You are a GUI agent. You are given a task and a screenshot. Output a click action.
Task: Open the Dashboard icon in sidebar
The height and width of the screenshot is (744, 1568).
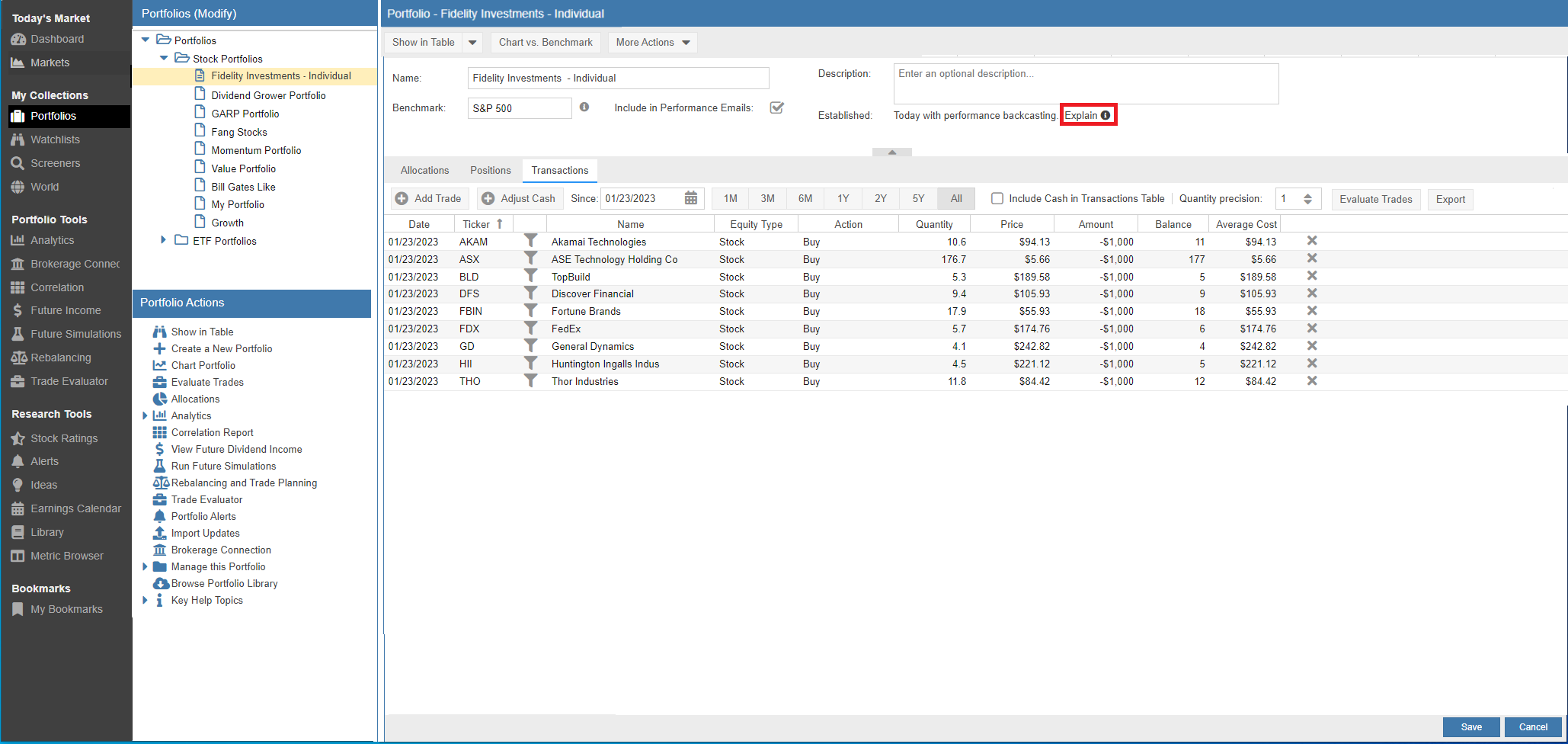(x=18, y=39)
